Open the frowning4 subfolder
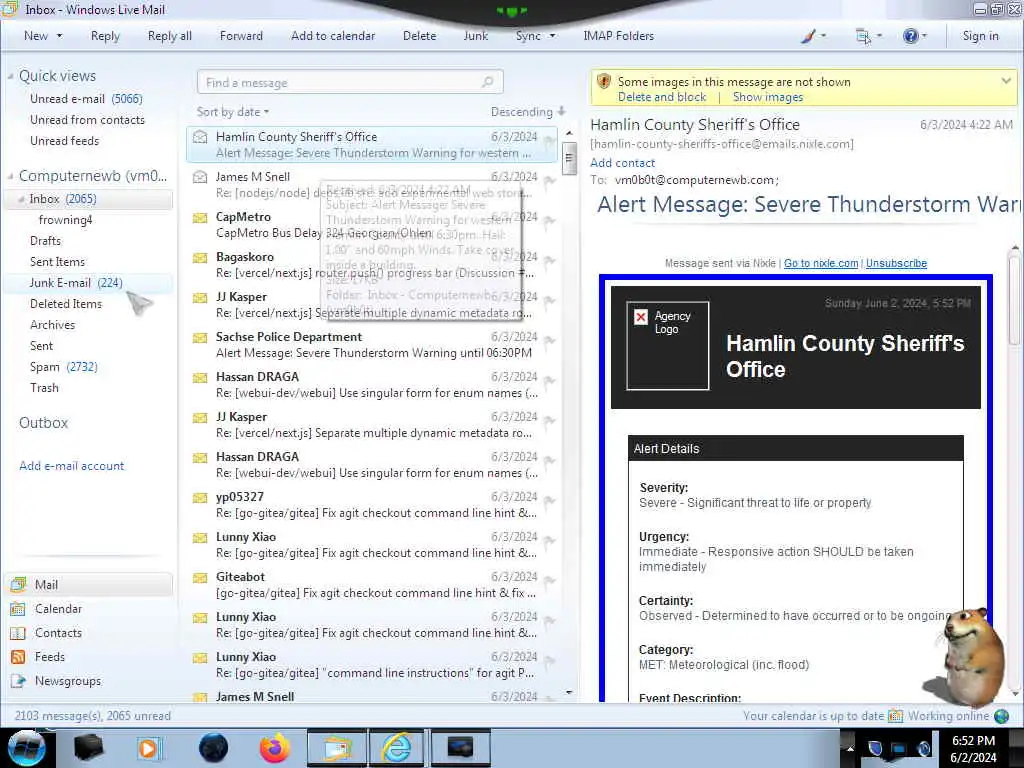This screenshot has width=1024, height=768. pos(65,220)
